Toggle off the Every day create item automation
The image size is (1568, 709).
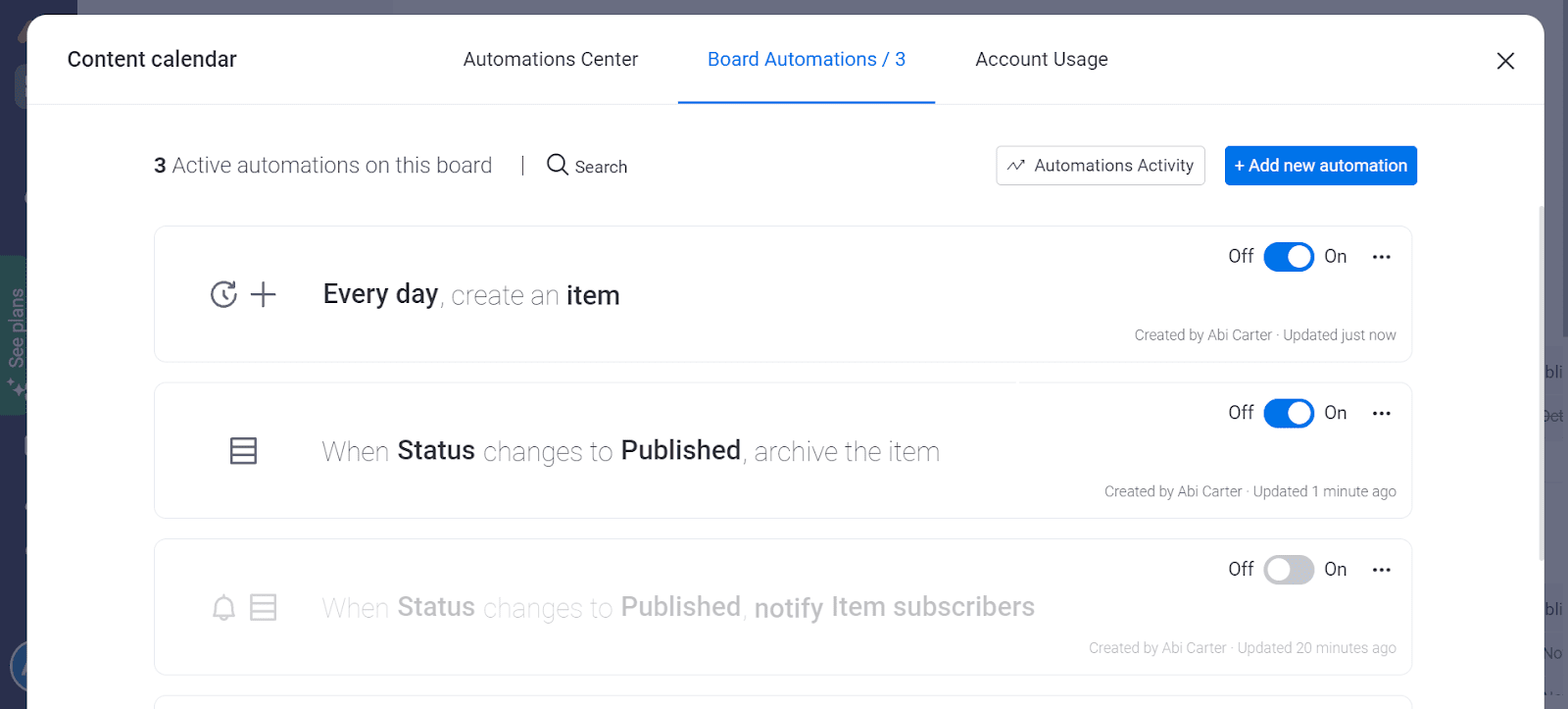pyautogui.click(x=1289, y=257)
